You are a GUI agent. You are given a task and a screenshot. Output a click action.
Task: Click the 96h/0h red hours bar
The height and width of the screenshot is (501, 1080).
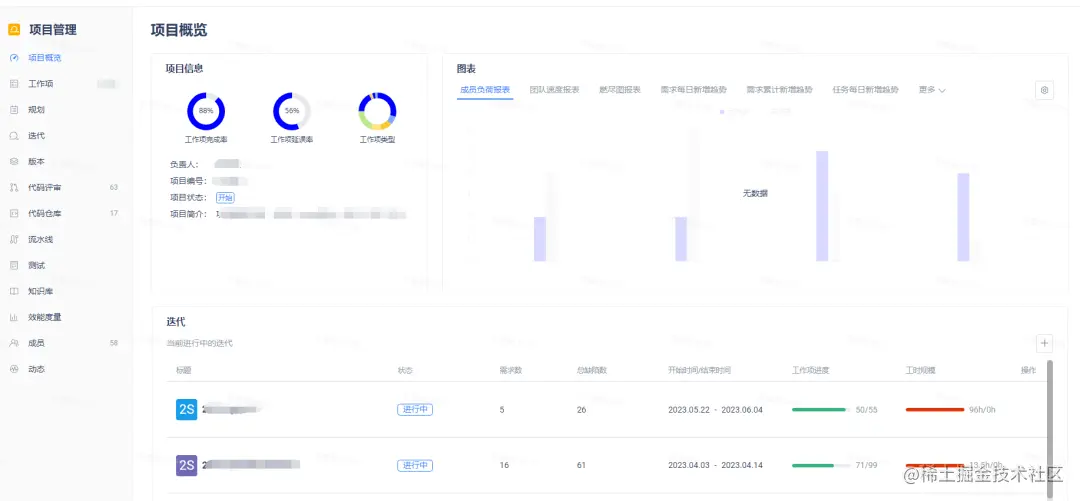[935, 409]
